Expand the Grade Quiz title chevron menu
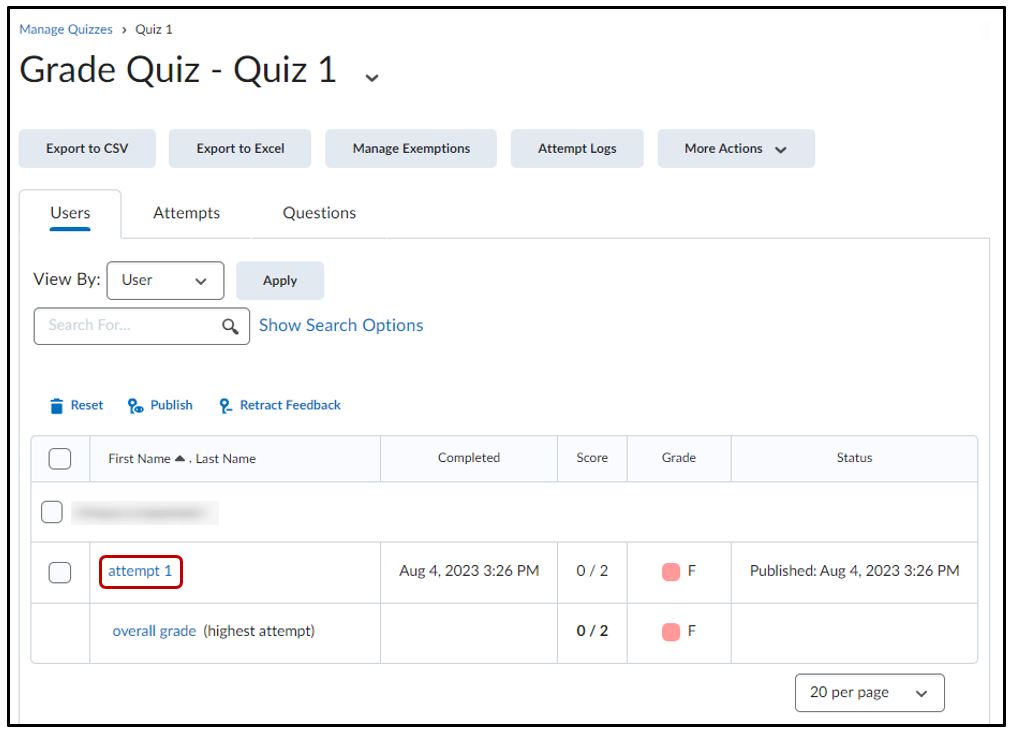The image size is (1013, 734). point(372,78)
